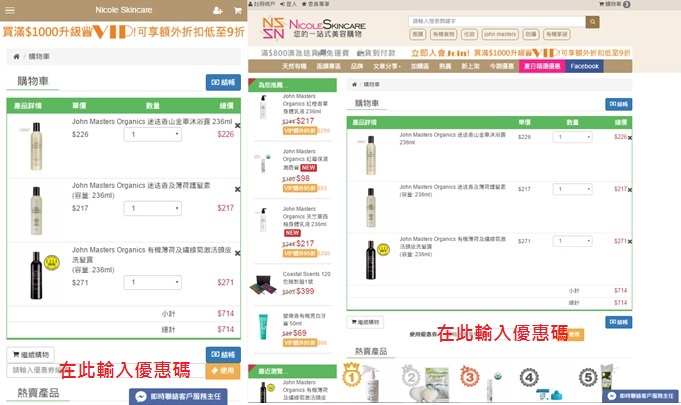Click rank 4 hot product thumbnail
Screen dimensions: 681x405
click(x=541, y=383)
